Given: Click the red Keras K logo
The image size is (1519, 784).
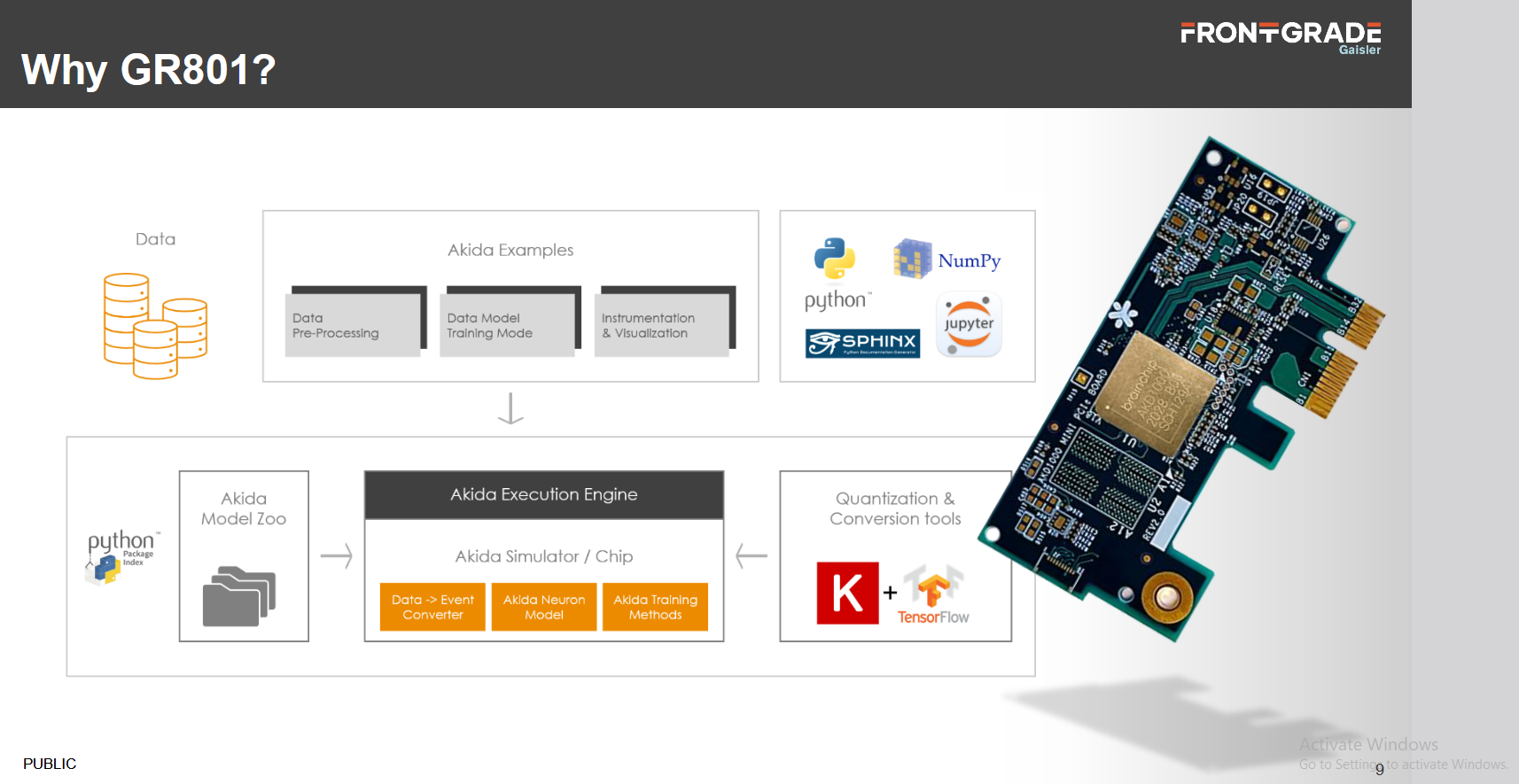Looking at the screenshot, I should coord(847,593).
